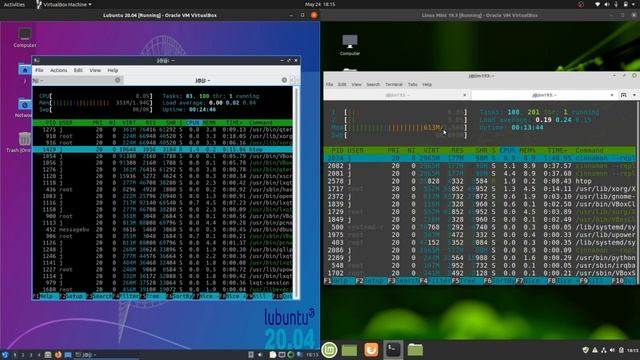
Task: Switch to the first tab in Lubuntu terminal
Action: tap(78, 80)
